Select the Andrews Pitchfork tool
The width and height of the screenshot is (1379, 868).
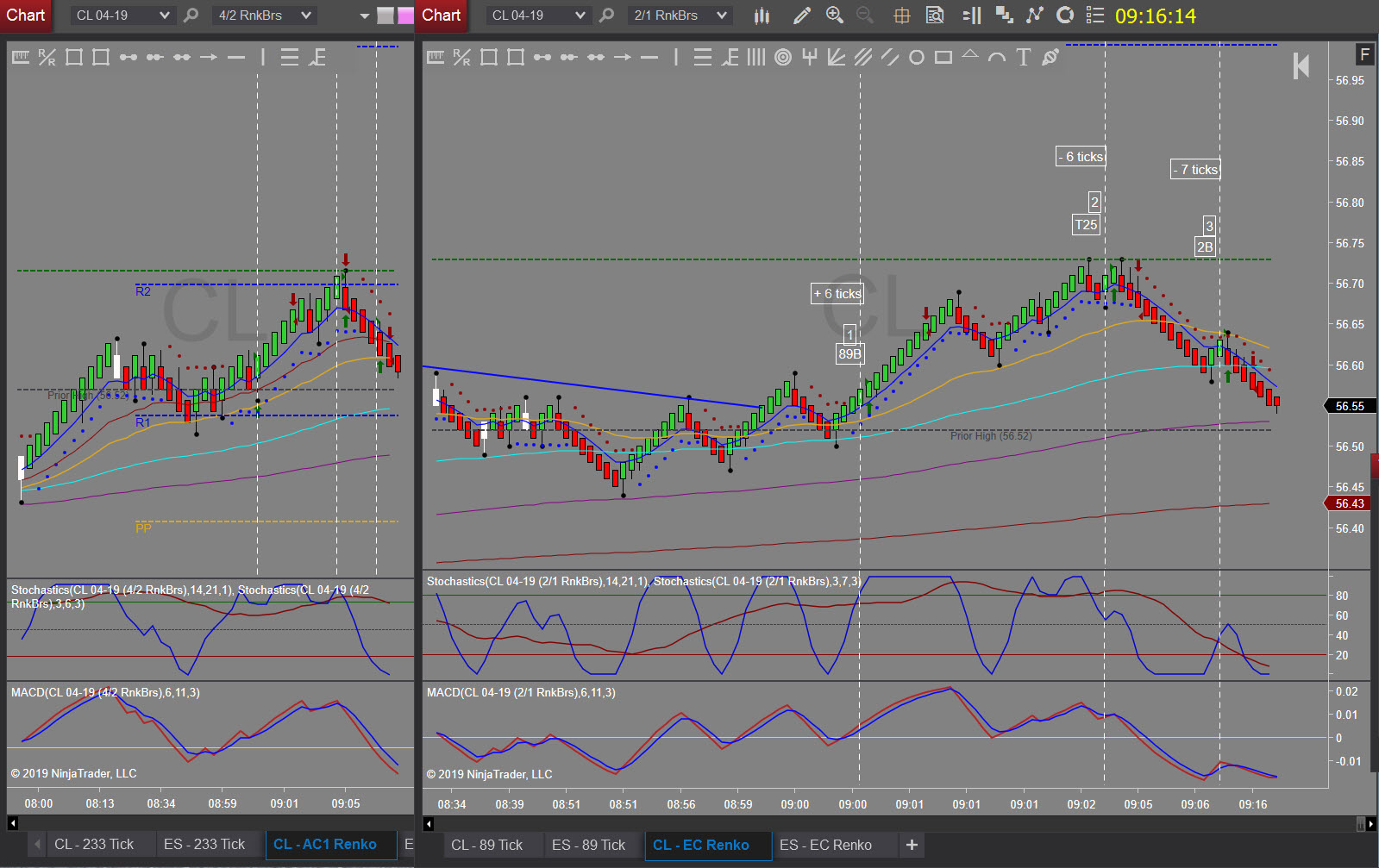click(x=810, y=58)
